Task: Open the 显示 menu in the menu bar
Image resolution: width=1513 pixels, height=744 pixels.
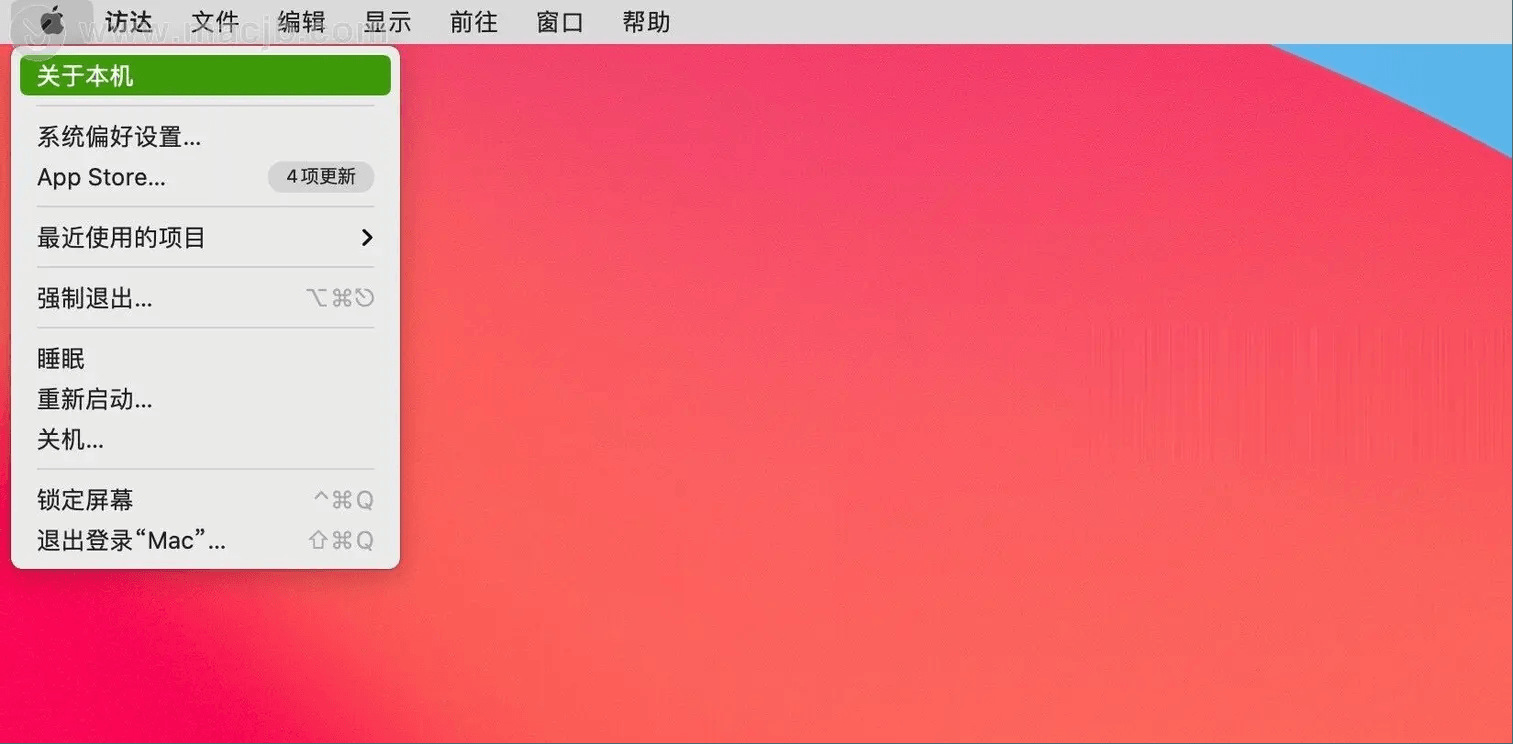Action: click(388, 21)
